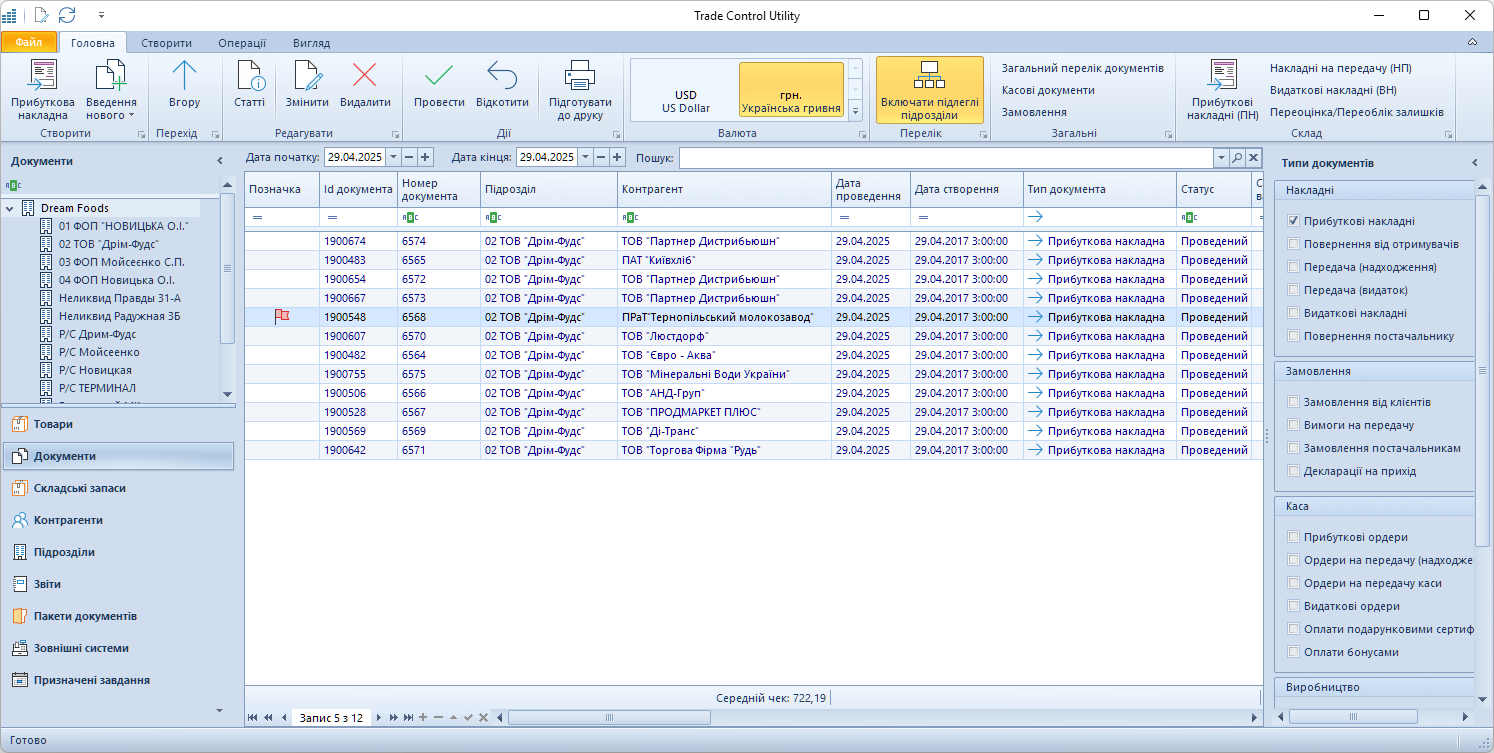
Task: Open the Складські запаси navigation section
Action: [x=117, y=488]
